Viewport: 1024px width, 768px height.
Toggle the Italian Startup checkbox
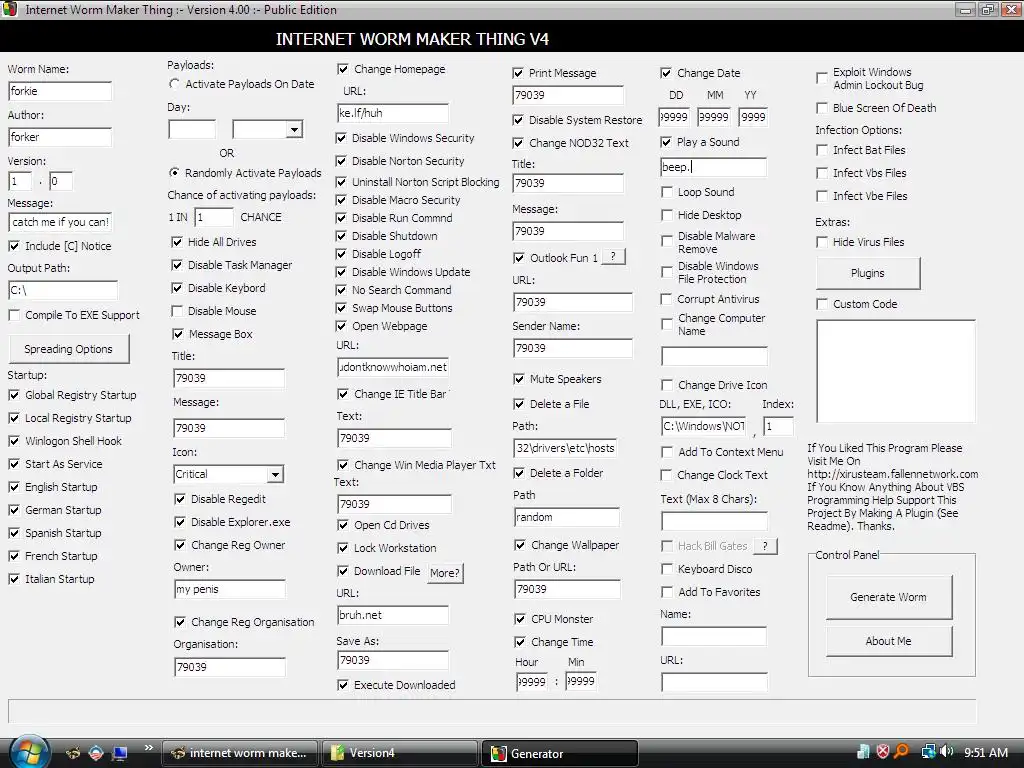[14, 579]
